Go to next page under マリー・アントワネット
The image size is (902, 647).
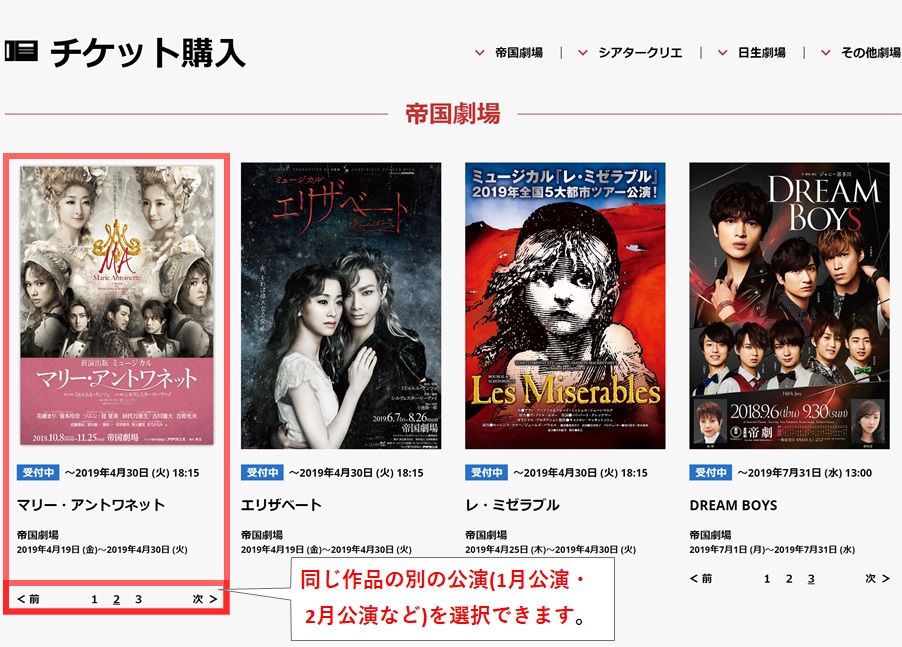coord(205,599)
